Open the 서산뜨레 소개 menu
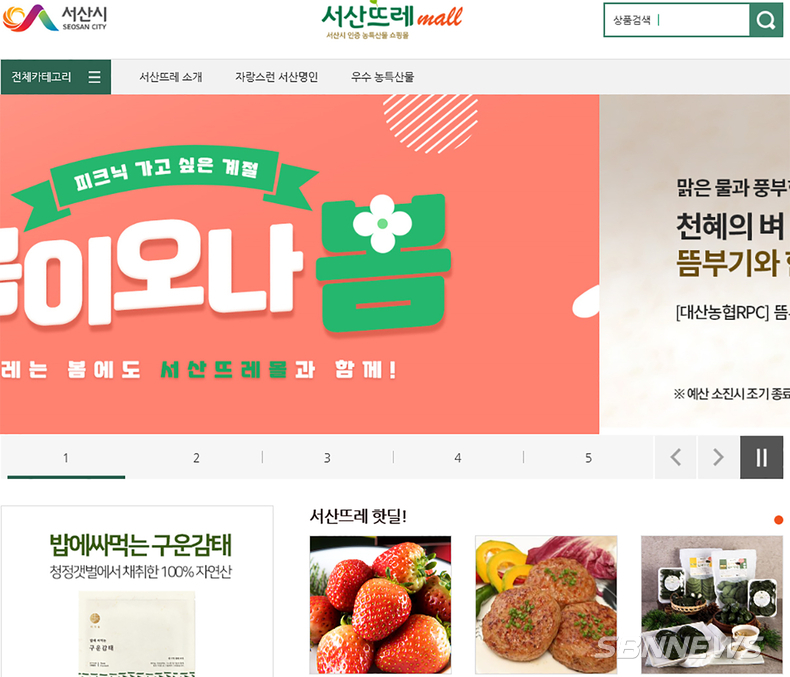790x677 pixels. tap(171, 77)
